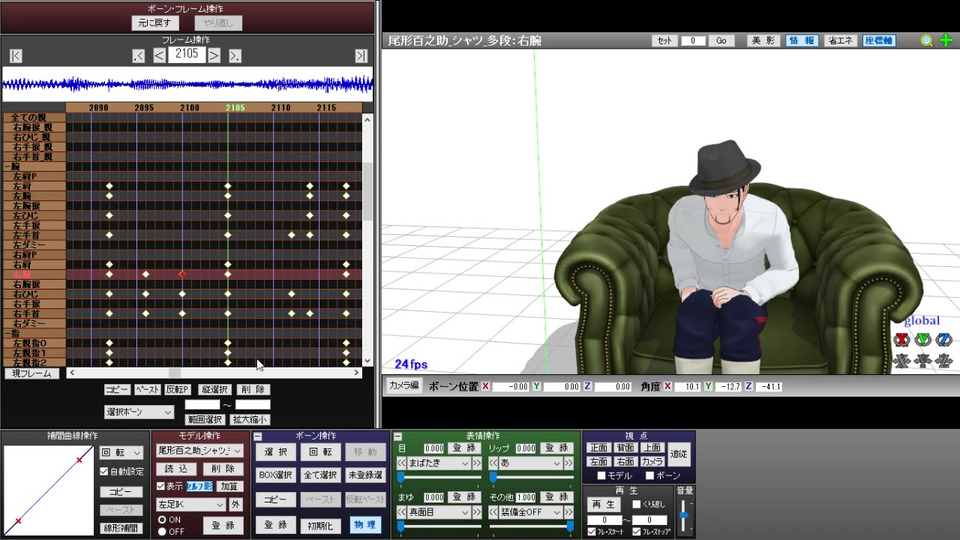Toggle フレ・スタート checkbox

(591, 531)
